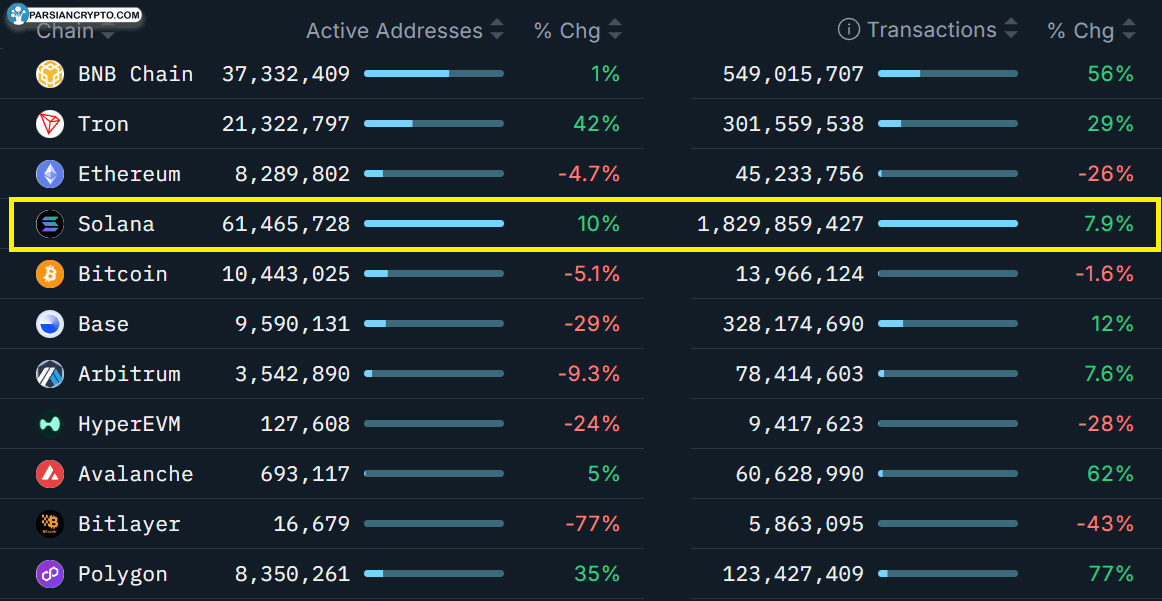Click the Active Addresses column header

[394, 31]
